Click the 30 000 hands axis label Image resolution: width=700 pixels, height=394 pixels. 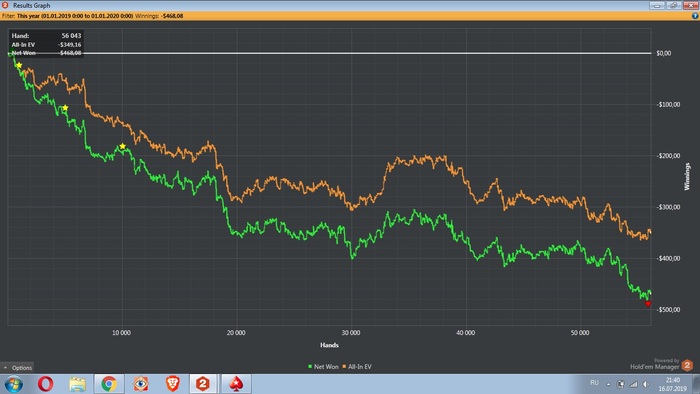click(351, 333)
